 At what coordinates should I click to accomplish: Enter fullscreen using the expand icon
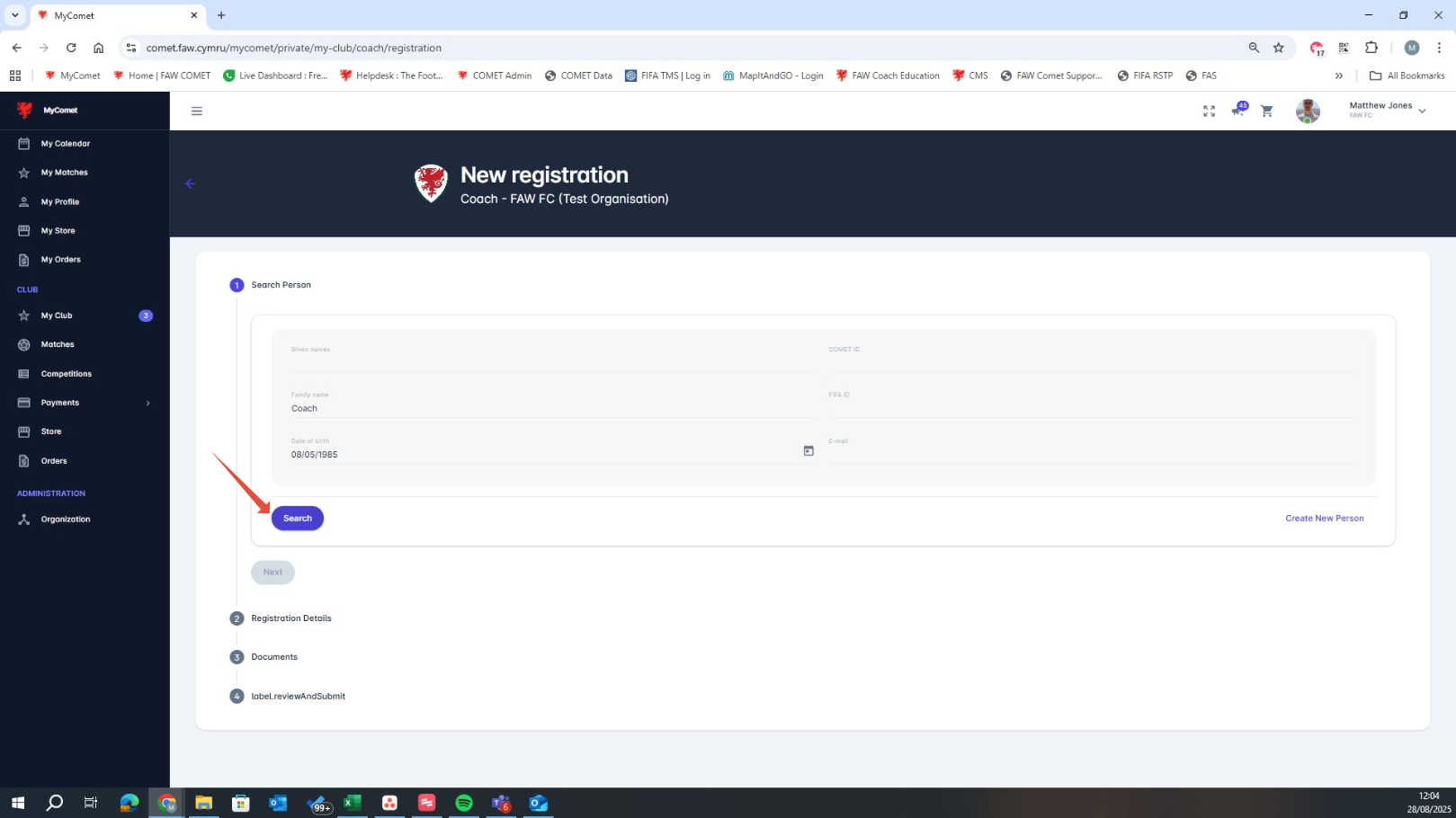(x=1209, y=111)
